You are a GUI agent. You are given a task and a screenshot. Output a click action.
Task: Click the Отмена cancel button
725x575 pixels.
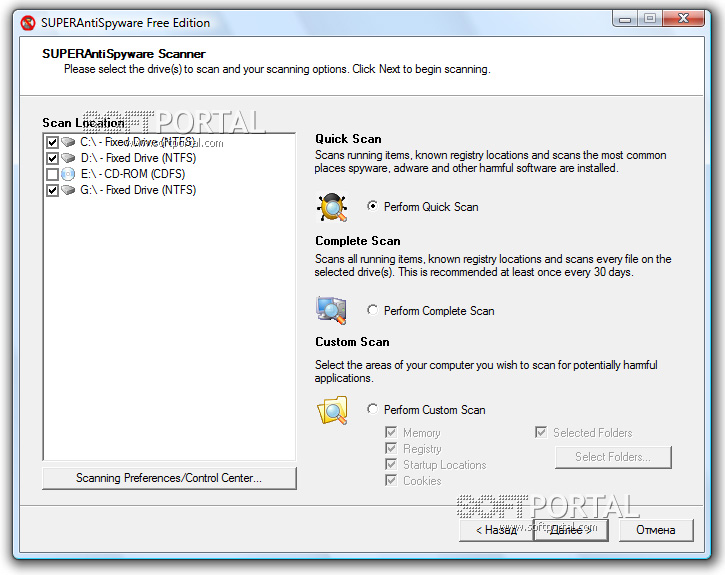[x=656, y=530]
